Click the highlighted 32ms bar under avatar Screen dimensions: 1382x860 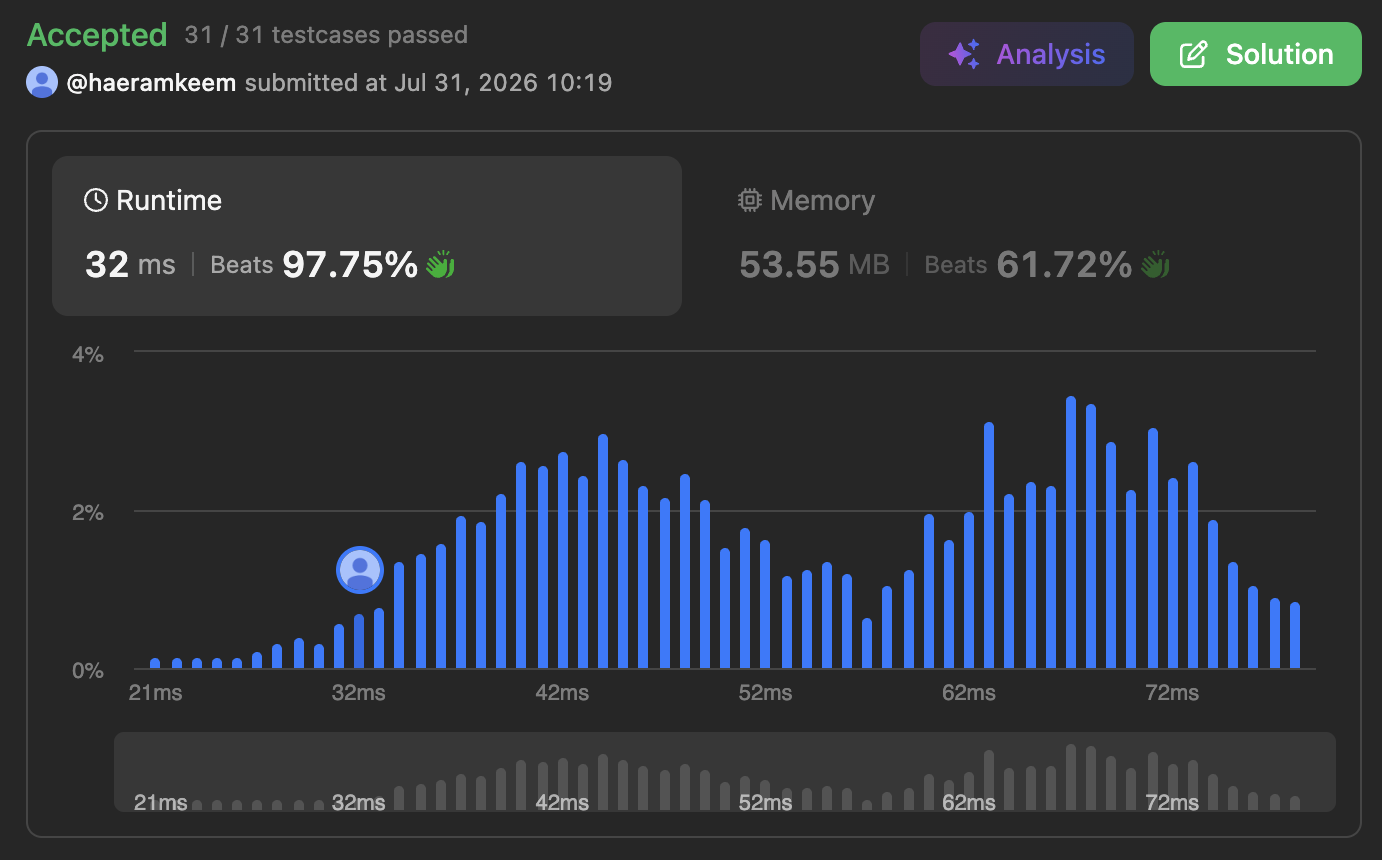[359, 641]
